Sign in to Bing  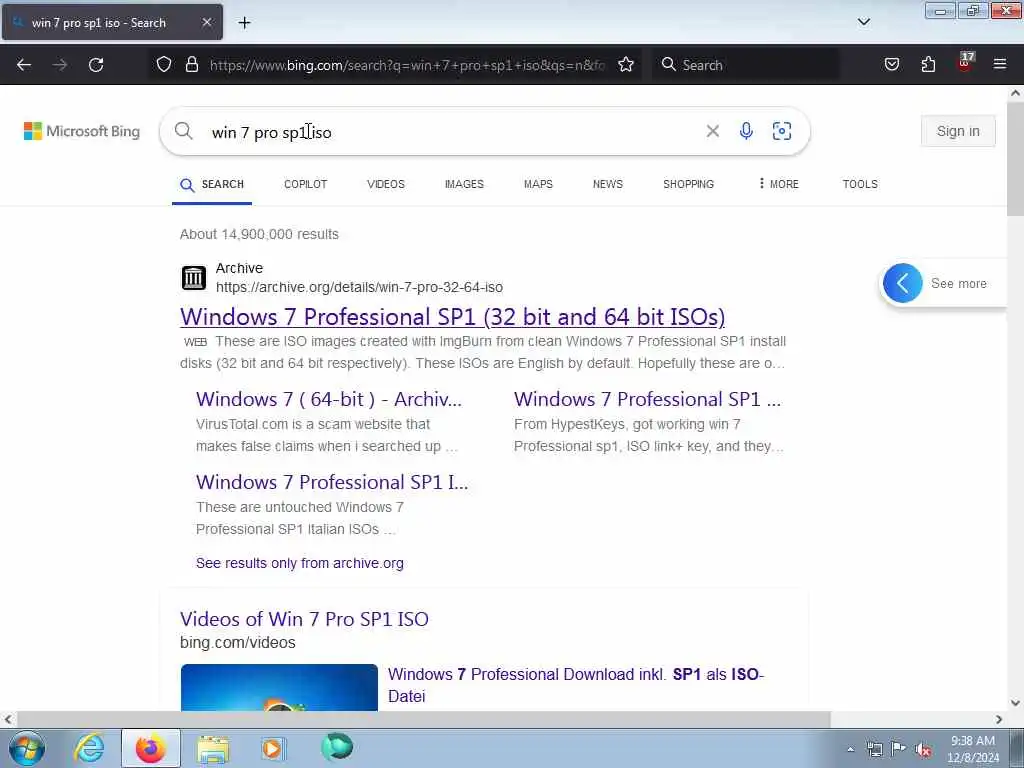coord(958,131)
